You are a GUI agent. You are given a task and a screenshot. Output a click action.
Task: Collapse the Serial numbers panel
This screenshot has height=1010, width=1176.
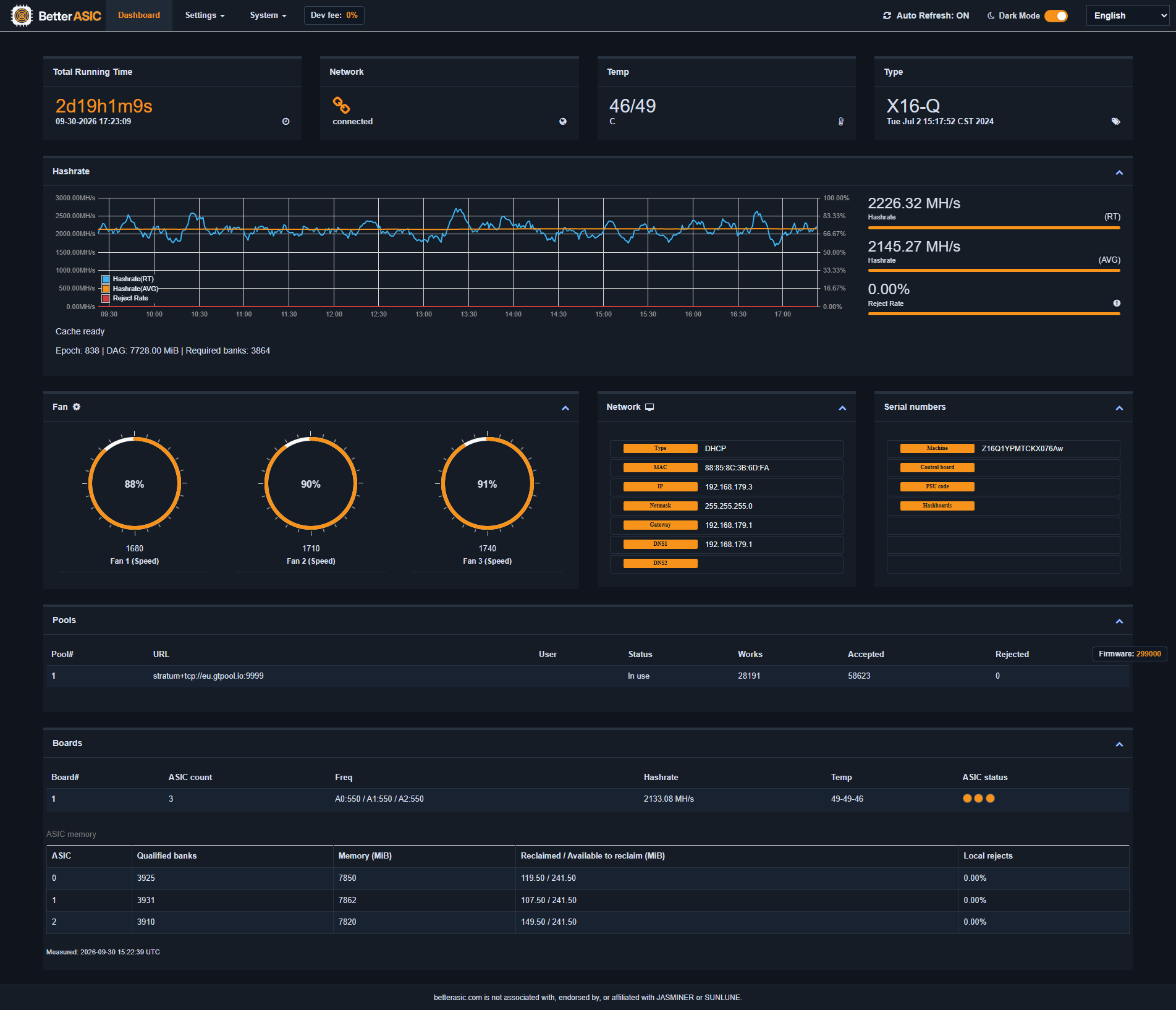[1119, 408]
